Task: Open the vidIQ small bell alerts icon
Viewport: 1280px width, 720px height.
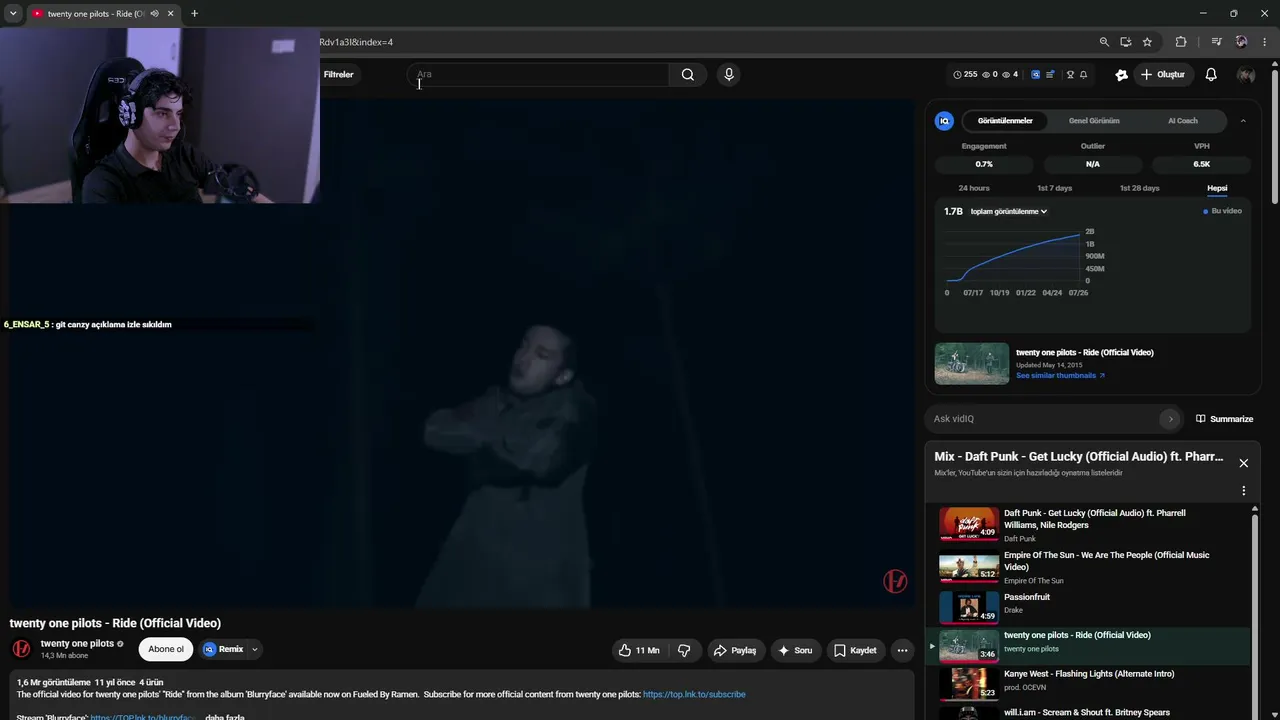Action: click(1083, 74)
